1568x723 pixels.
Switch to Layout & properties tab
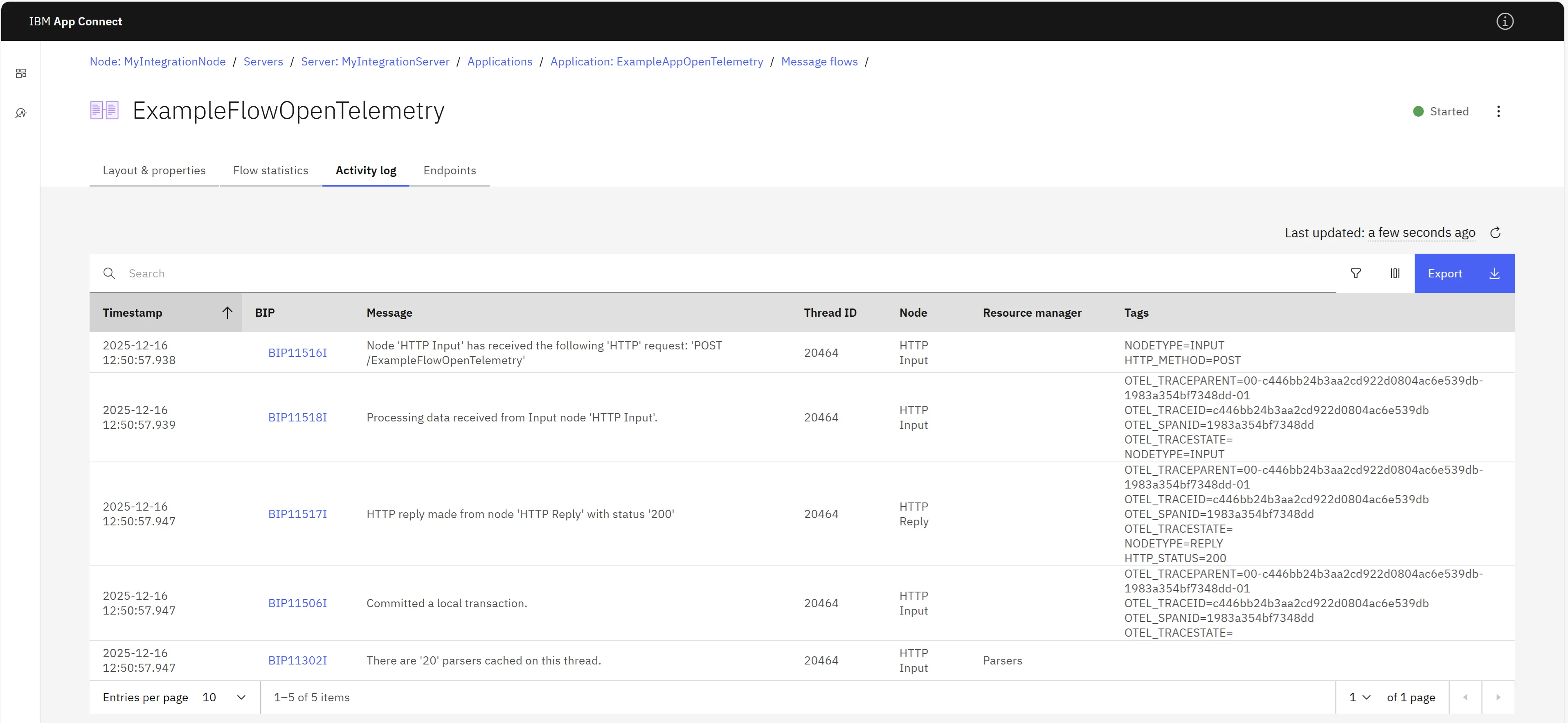tap(154, 170)
